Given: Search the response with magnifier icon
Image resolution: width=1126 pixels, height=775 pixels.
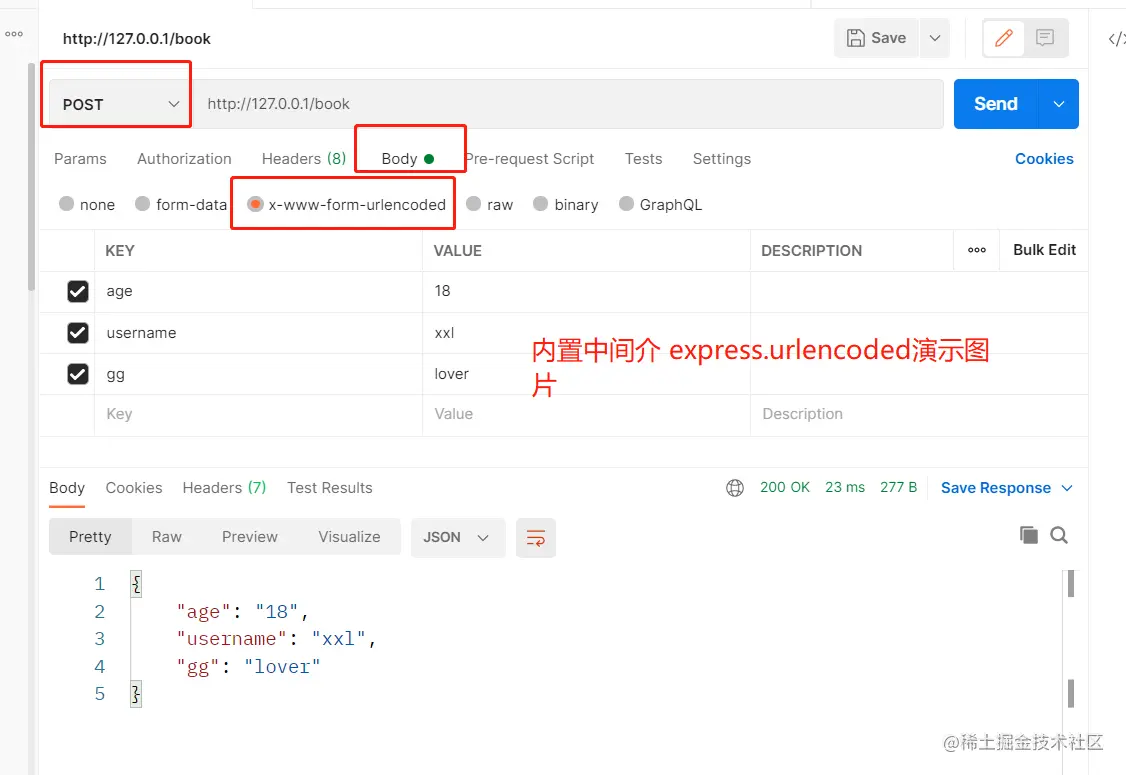Looking at the screenshot, I should [x=1058, y=535].
